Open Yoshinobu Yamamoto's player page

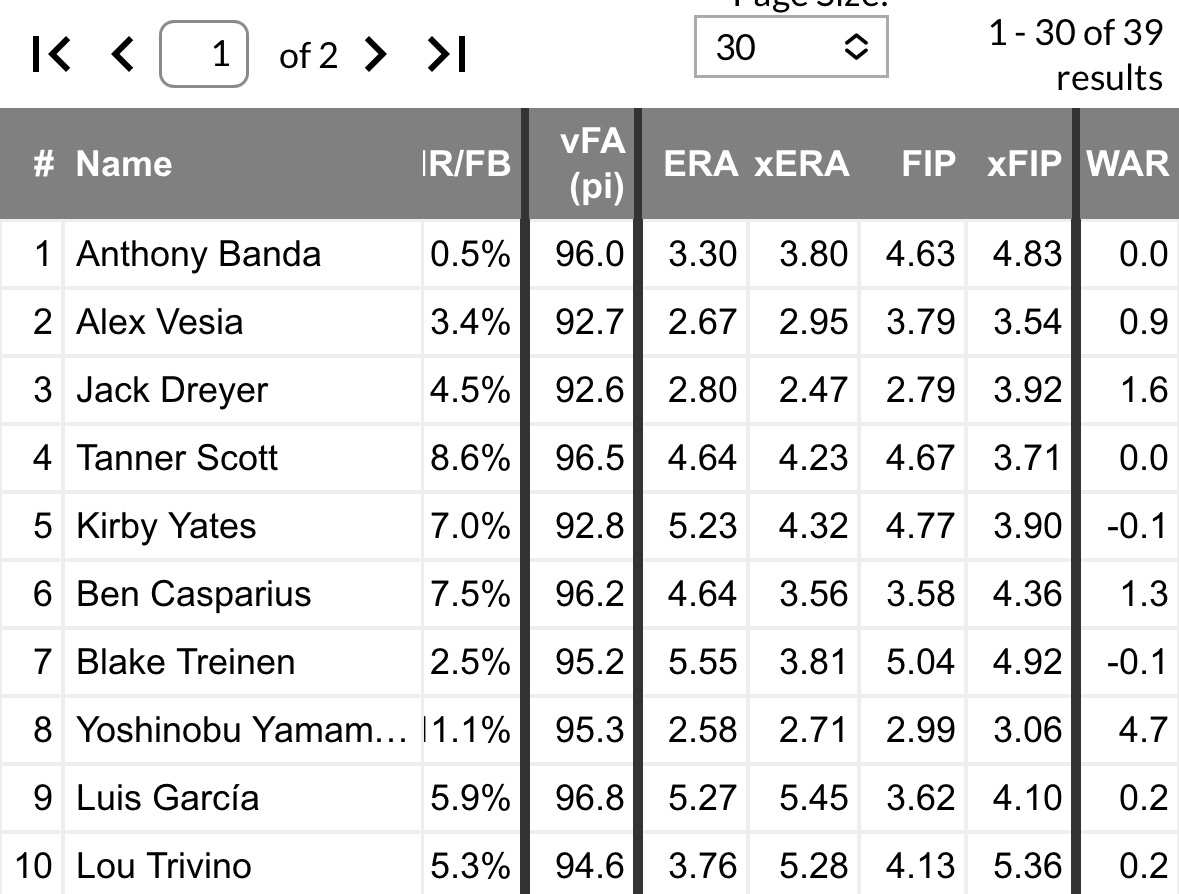point(241,730)
